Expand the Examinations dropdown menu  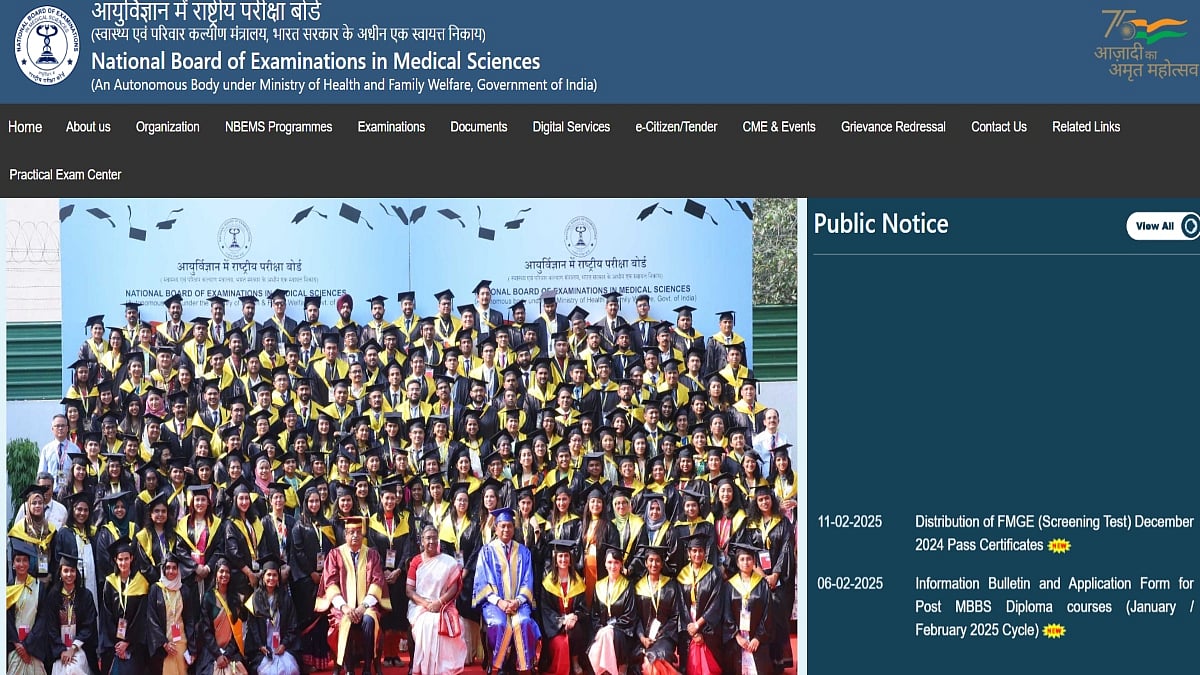click(391, 127)
